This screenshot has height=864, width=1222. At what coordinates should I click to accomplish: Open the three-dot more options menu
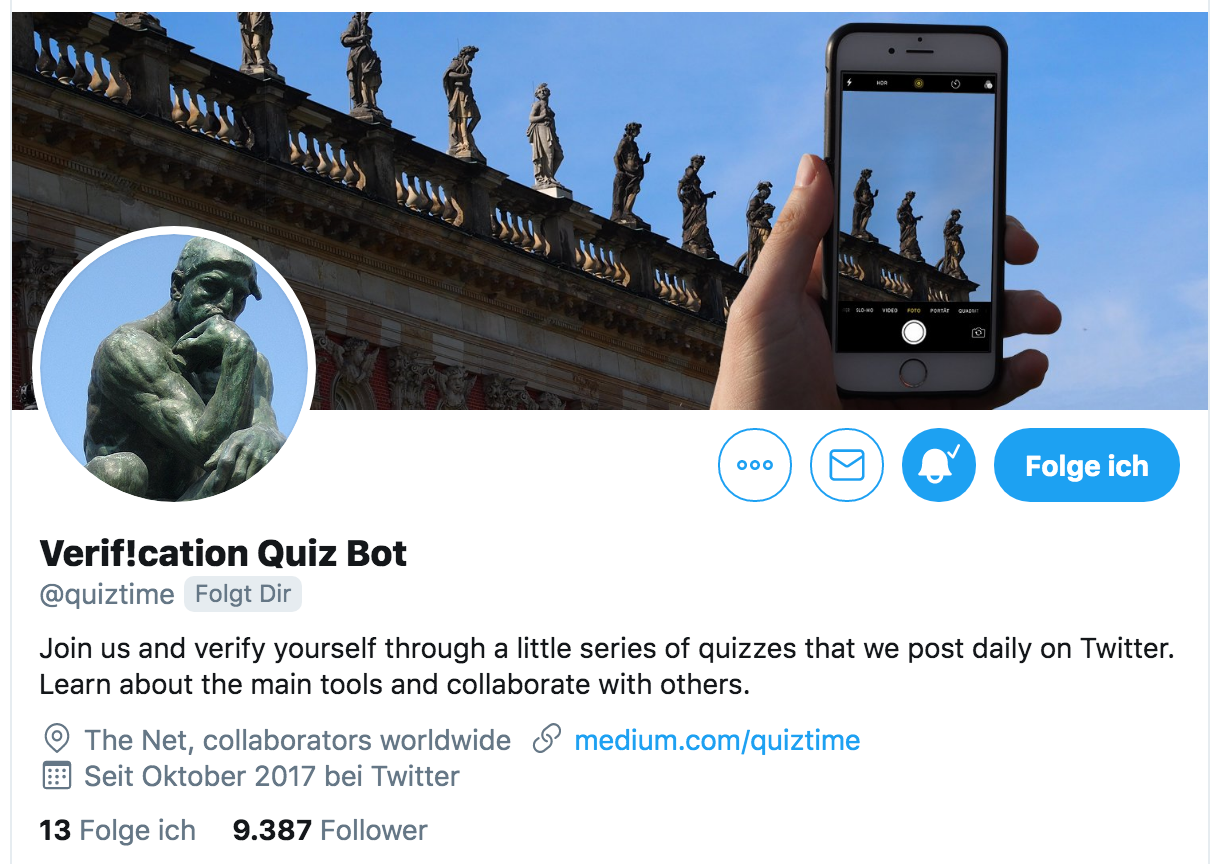tap(755, 465)
